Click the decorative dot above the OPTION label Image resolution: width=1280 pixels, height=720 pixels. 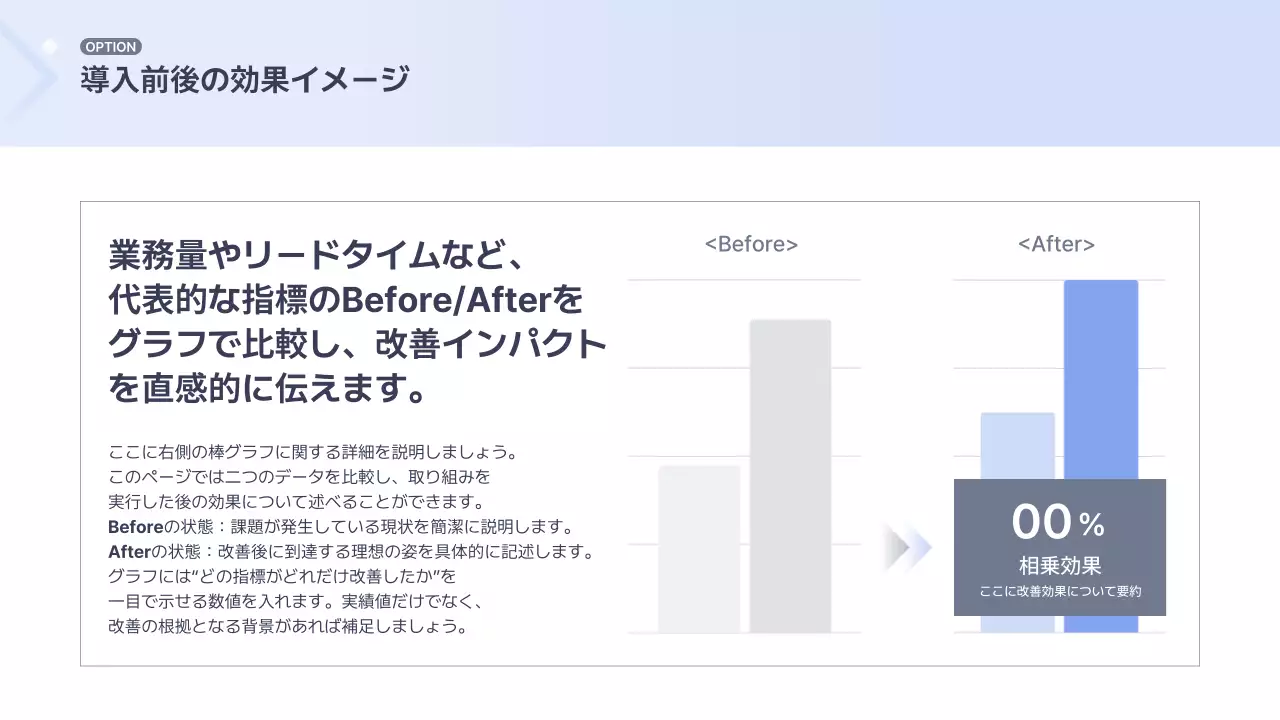click(x=51, y=44)
